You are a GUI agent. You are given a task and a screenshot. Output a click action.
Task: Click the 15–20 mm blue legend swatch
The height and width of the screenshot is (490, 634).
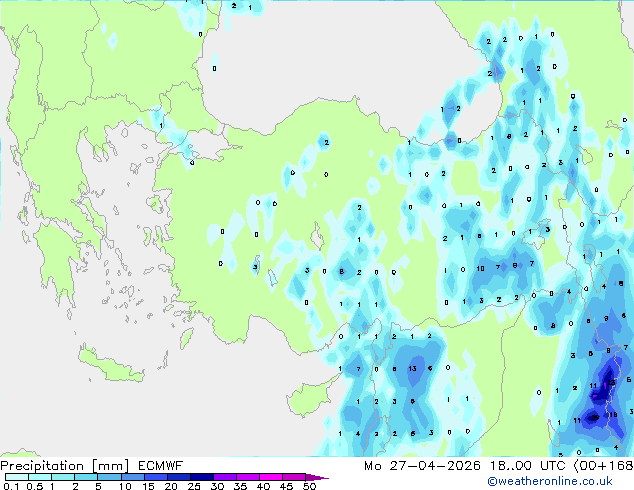click(155, 477)
